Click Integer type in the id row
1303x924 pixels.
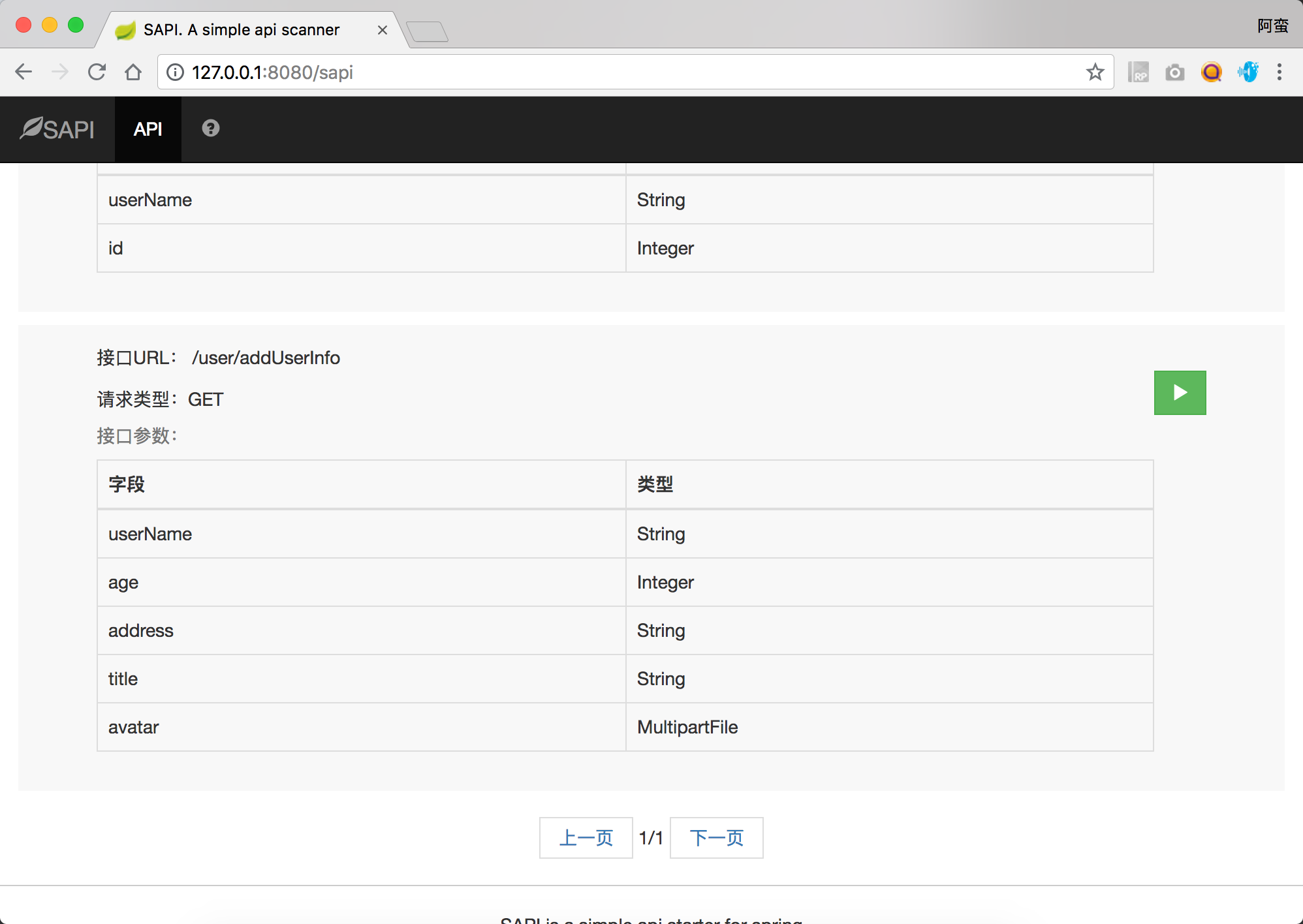click(889, 248)
